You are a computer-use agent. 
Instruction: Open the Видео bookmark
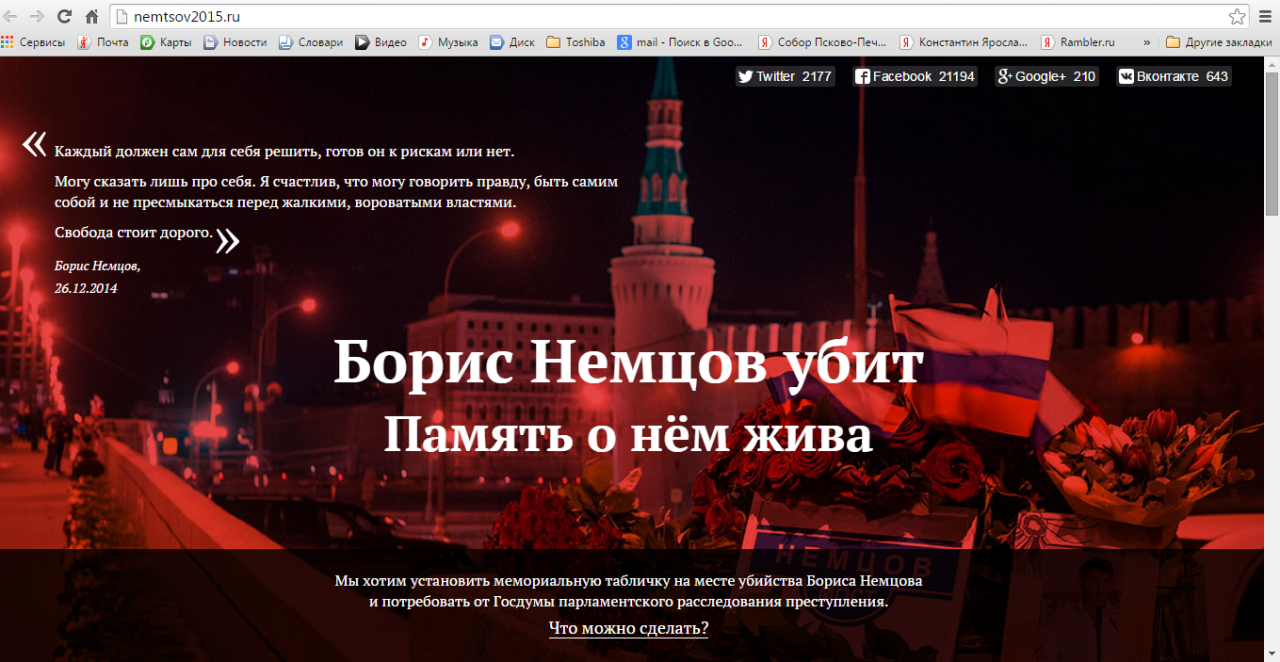381,42
